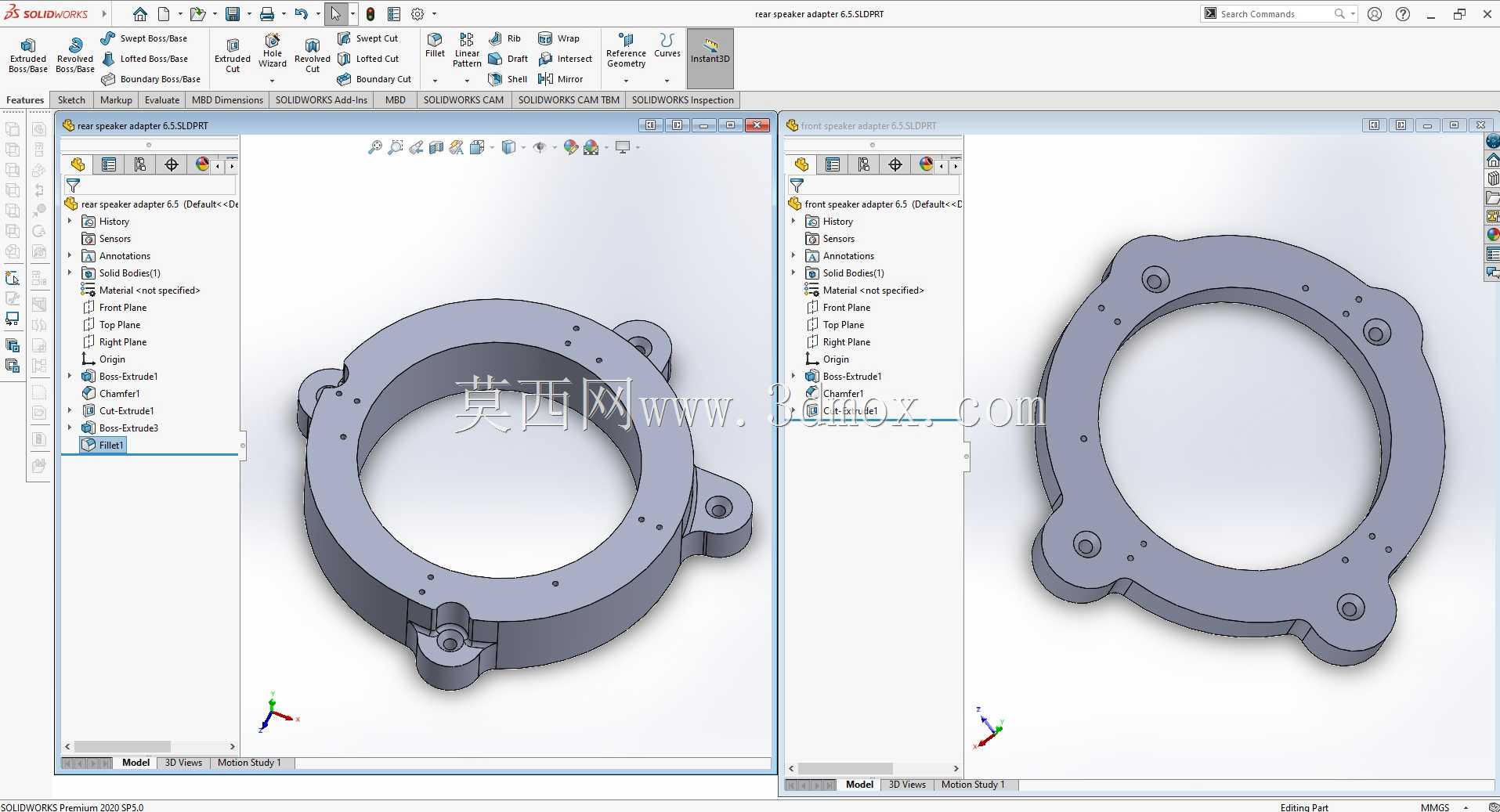Open the Options gear icon
This screenshot has width=1500, height=812.
coord(417,14)
